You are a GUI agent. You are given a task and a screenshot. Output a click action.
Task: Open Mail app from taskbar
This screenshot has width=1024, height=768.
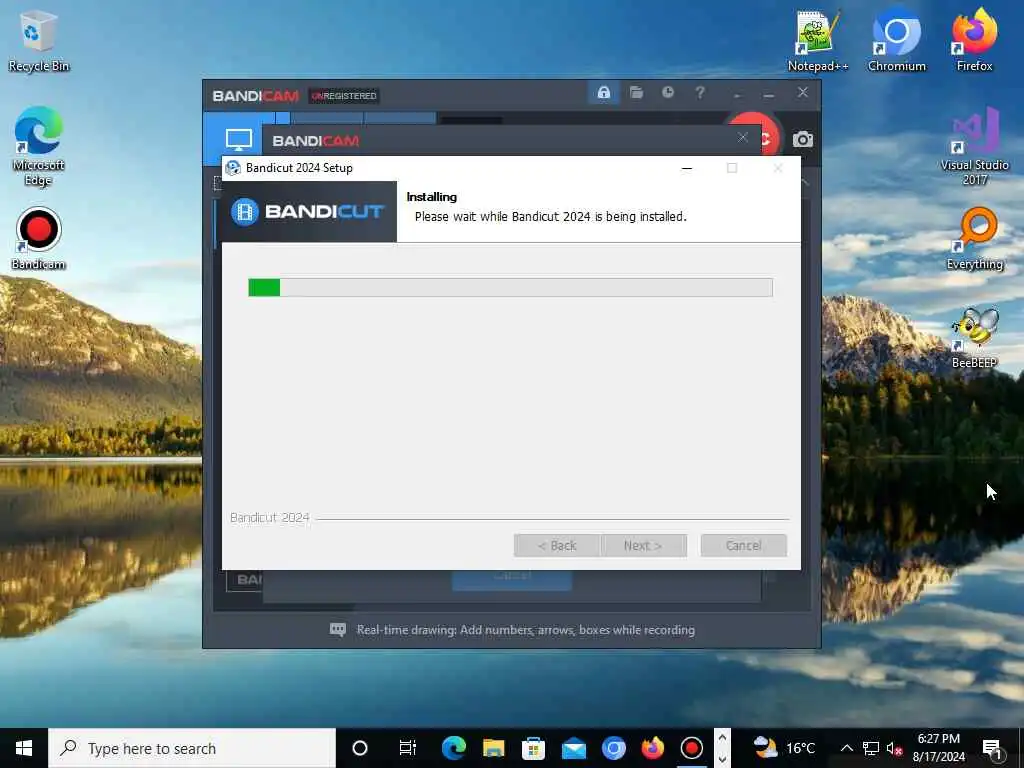[573, 748]
